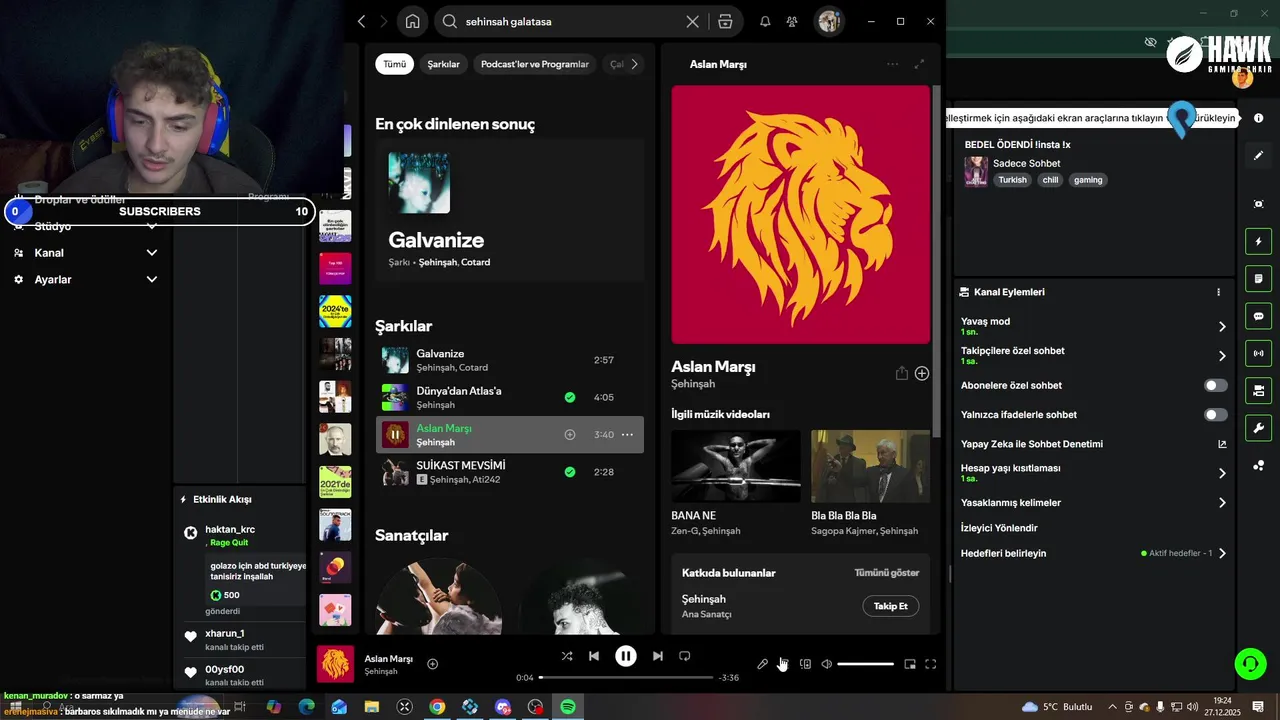Select Podcast'ler ve Programlar filter
The height and width of the screenshot is (720, 1280).
[x=535, y=64]
